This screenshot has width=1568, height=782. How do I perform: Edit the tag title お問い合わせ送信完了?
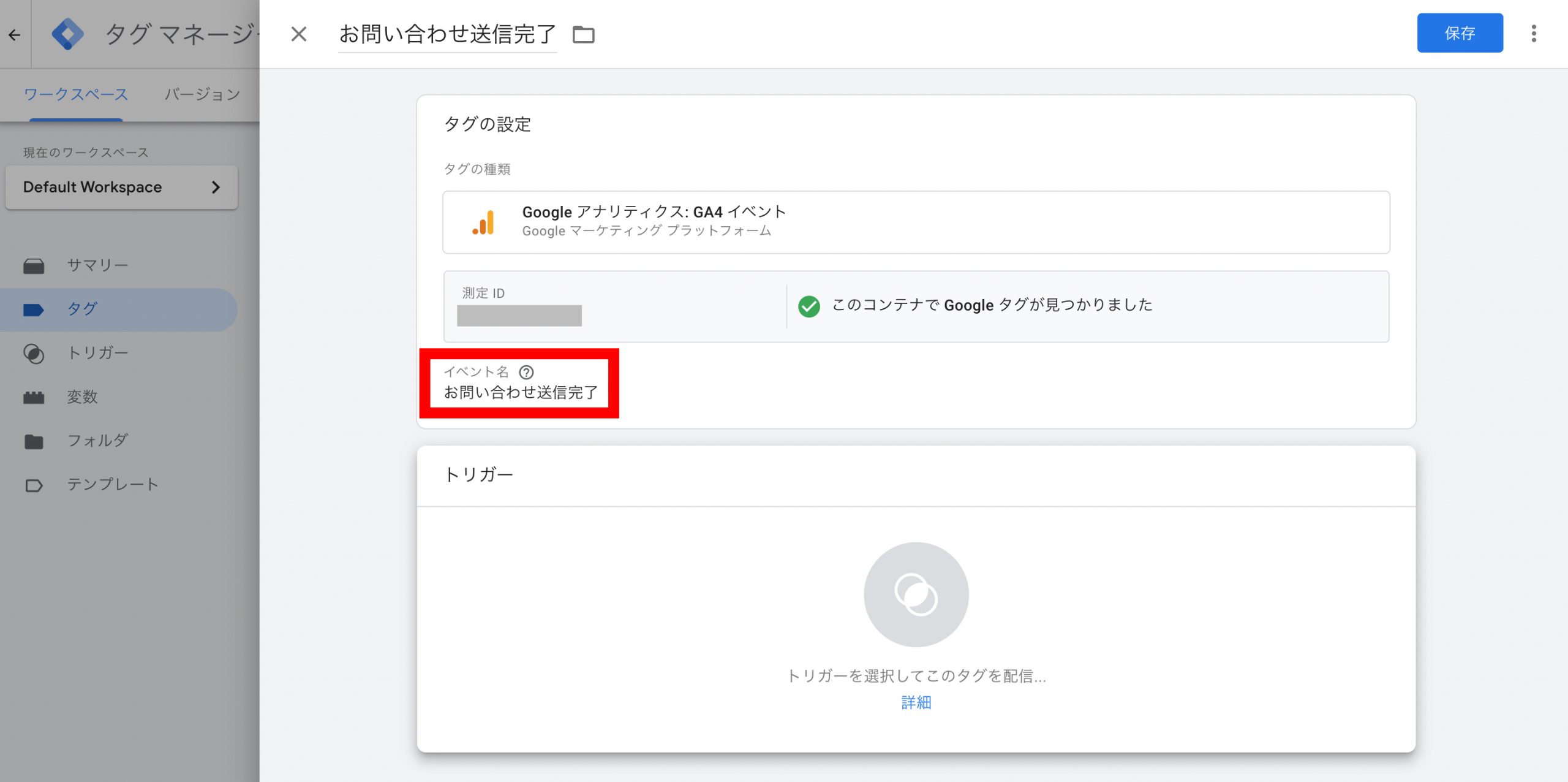pyautogui.click(x=447, y=34)
